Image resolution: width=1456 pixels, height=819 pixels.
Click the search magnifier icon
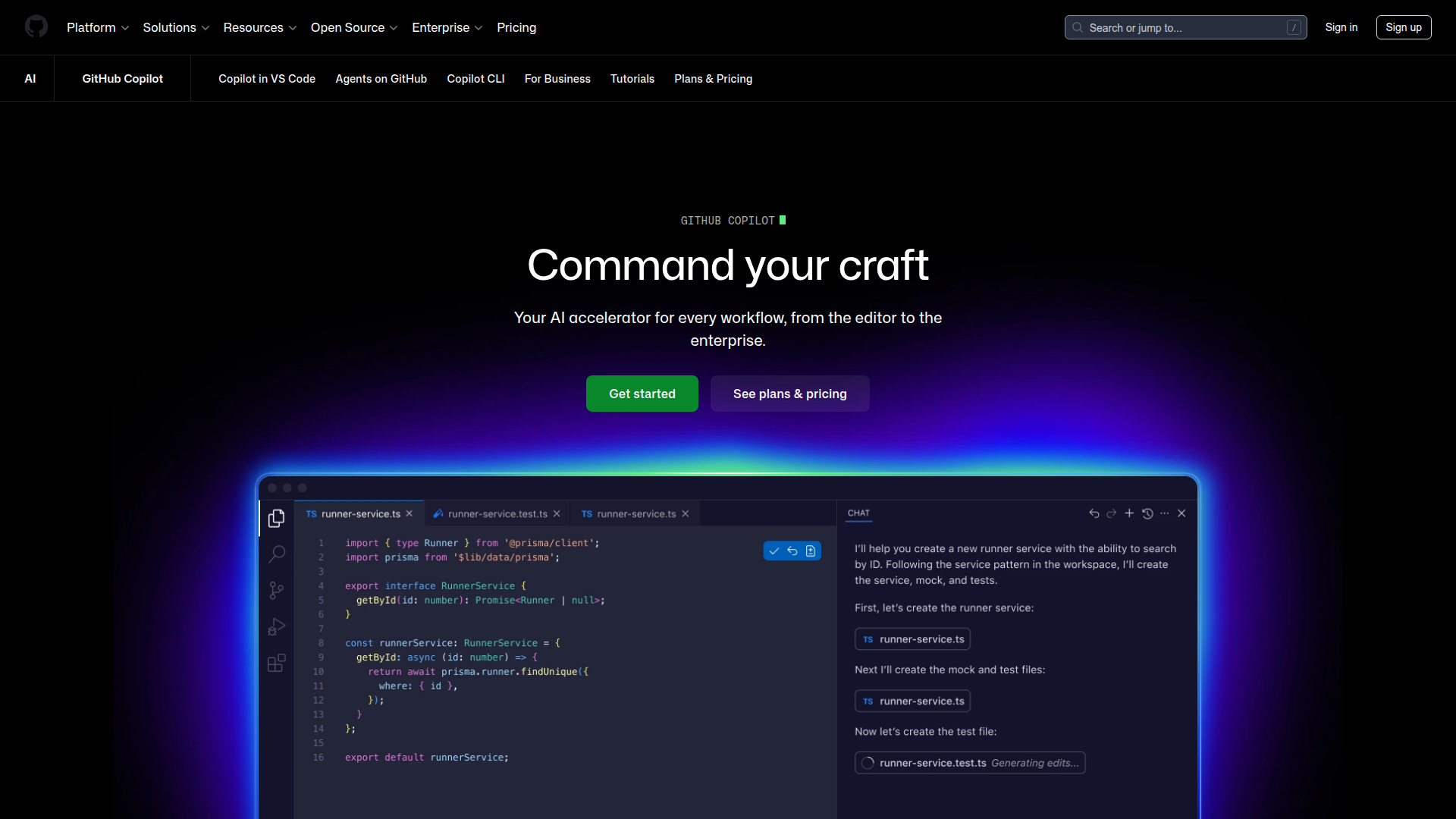pyautogui.click(x=1078, y=27)
